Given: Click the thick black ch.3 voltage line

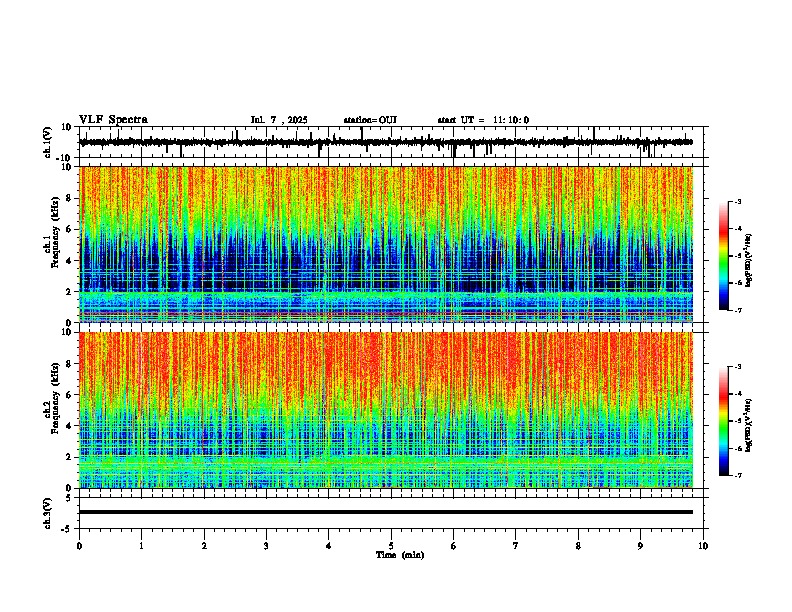Looking at the screenshot, I should [x=386, y=512].
